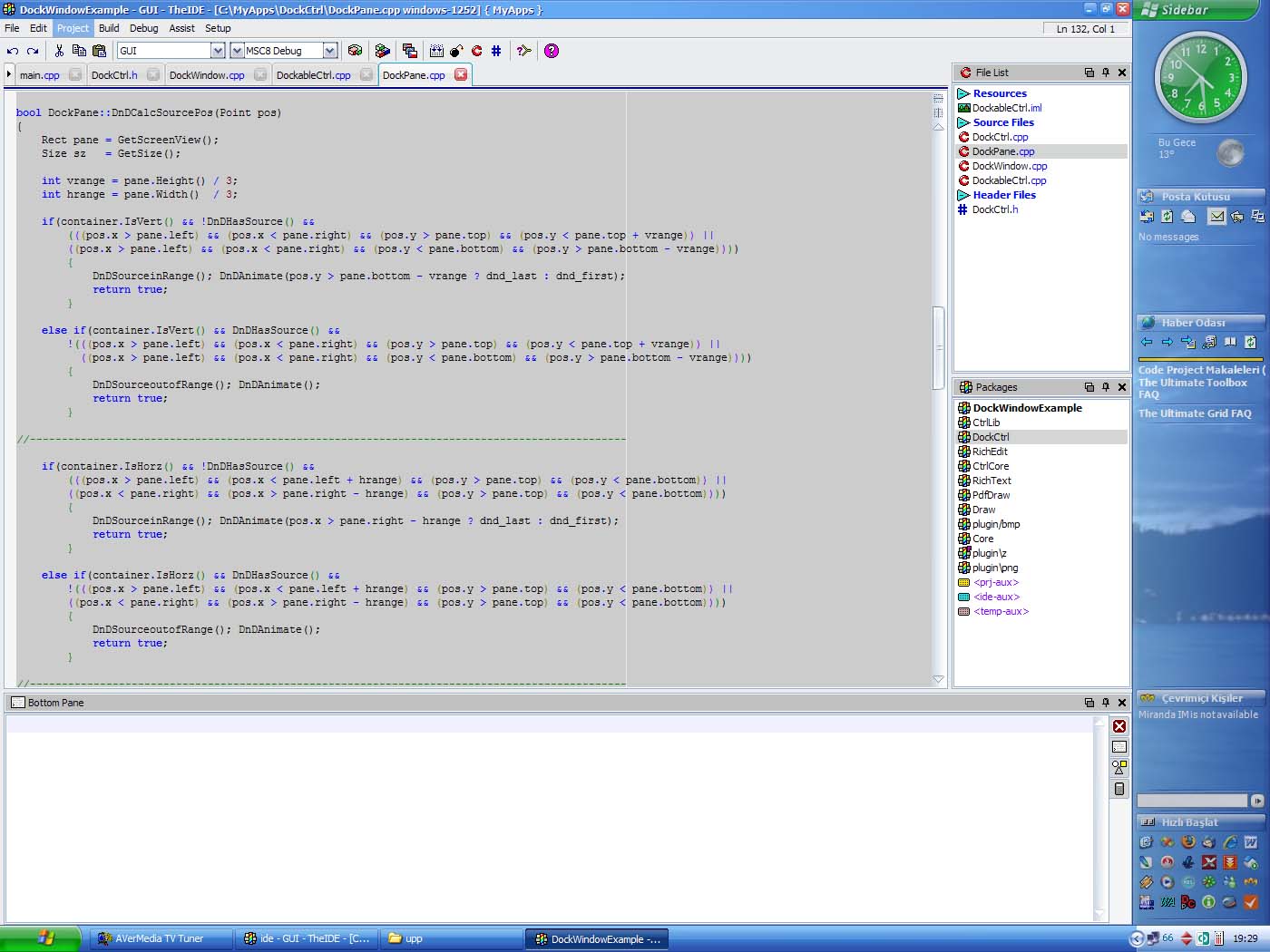Toggle the pin on Packages panel
The width and height of the screenshot is (1270, 952).
pyautogui.click(x=1106, y=387)
